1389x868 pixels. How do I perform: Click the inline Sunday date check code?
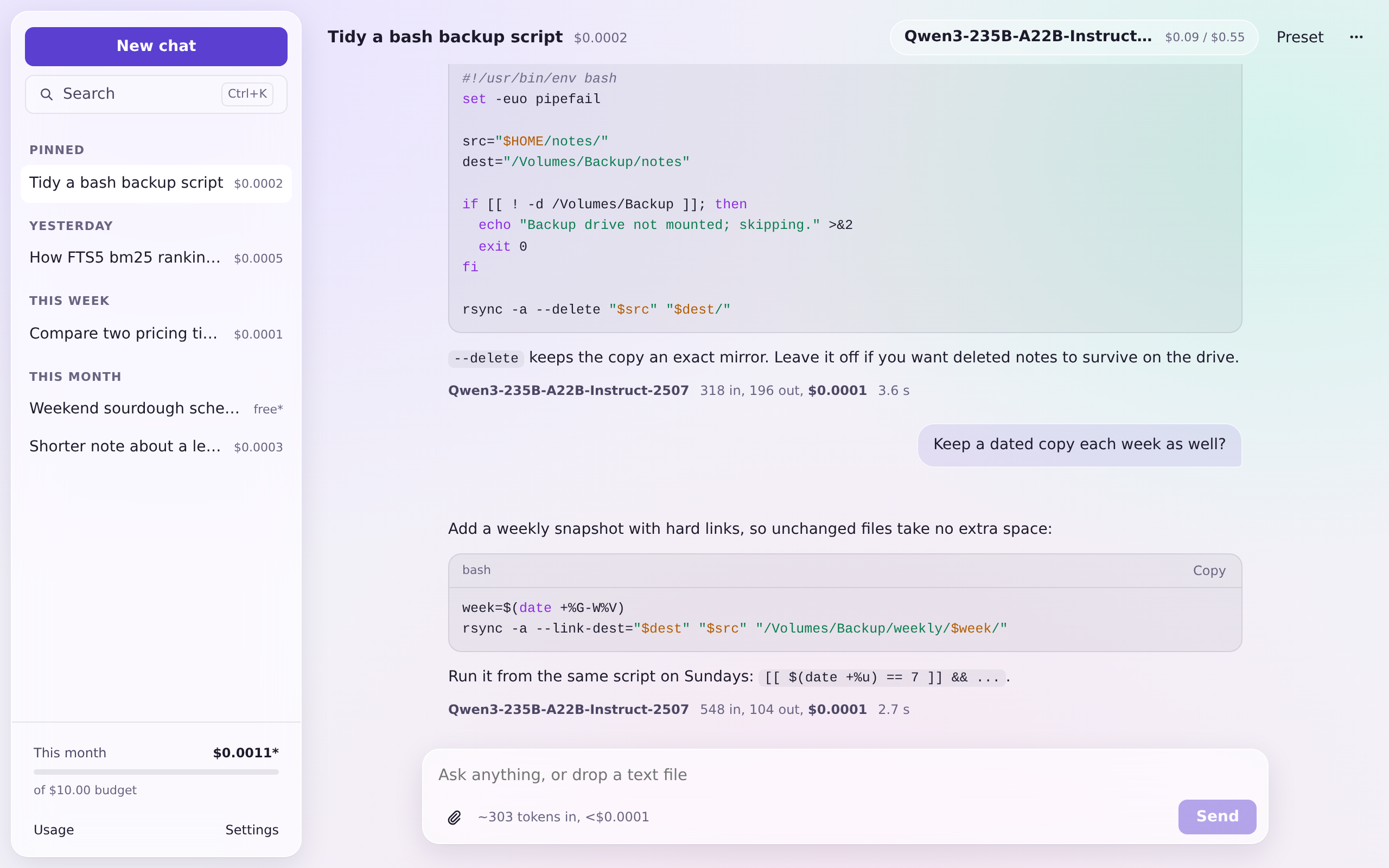coord(882,678)
